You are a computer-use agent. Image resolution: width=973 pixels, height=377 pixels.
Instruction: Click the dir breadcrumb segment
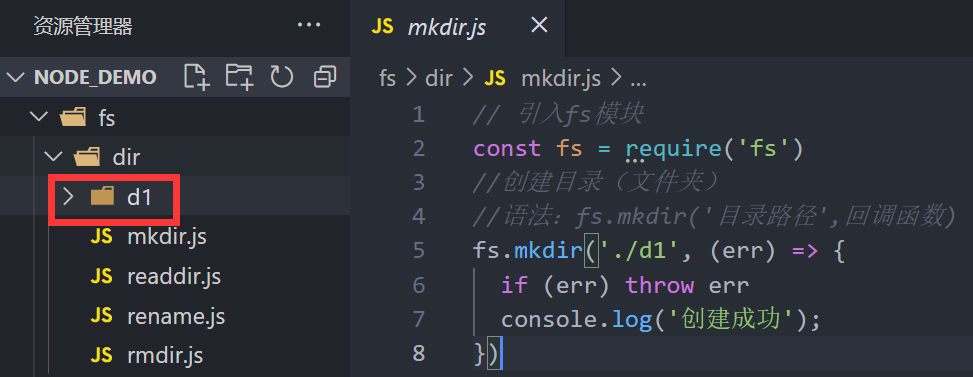[x=439, y=78]
